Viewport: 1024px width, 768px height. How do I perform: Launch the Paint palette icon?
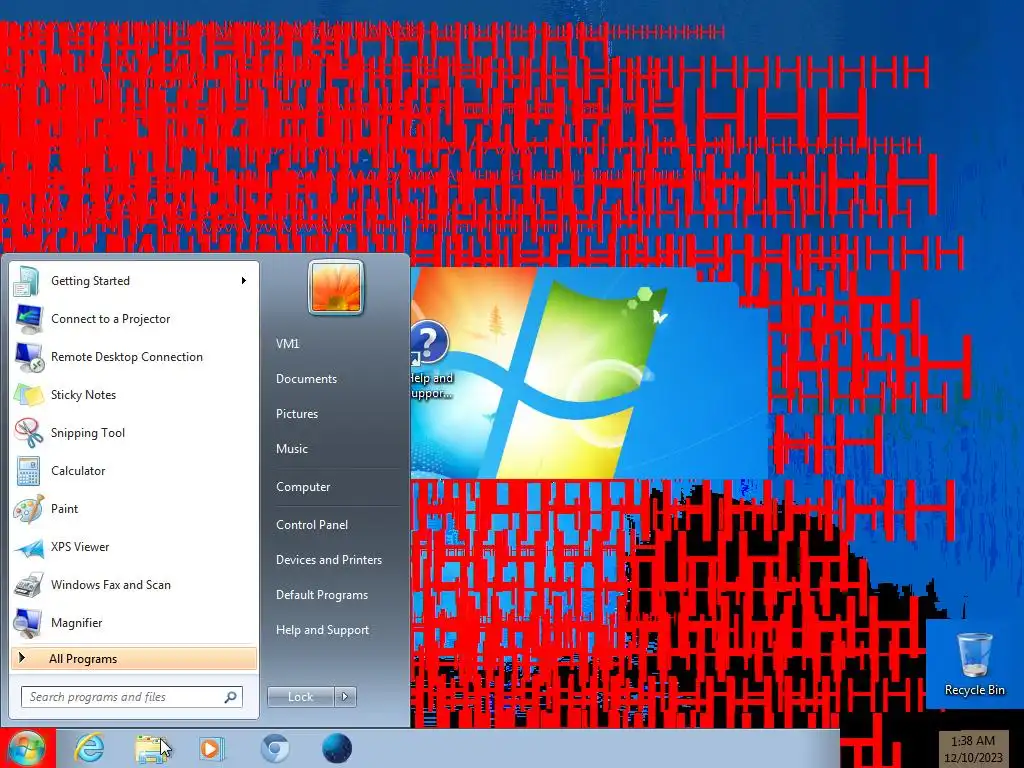click(28, 509)
